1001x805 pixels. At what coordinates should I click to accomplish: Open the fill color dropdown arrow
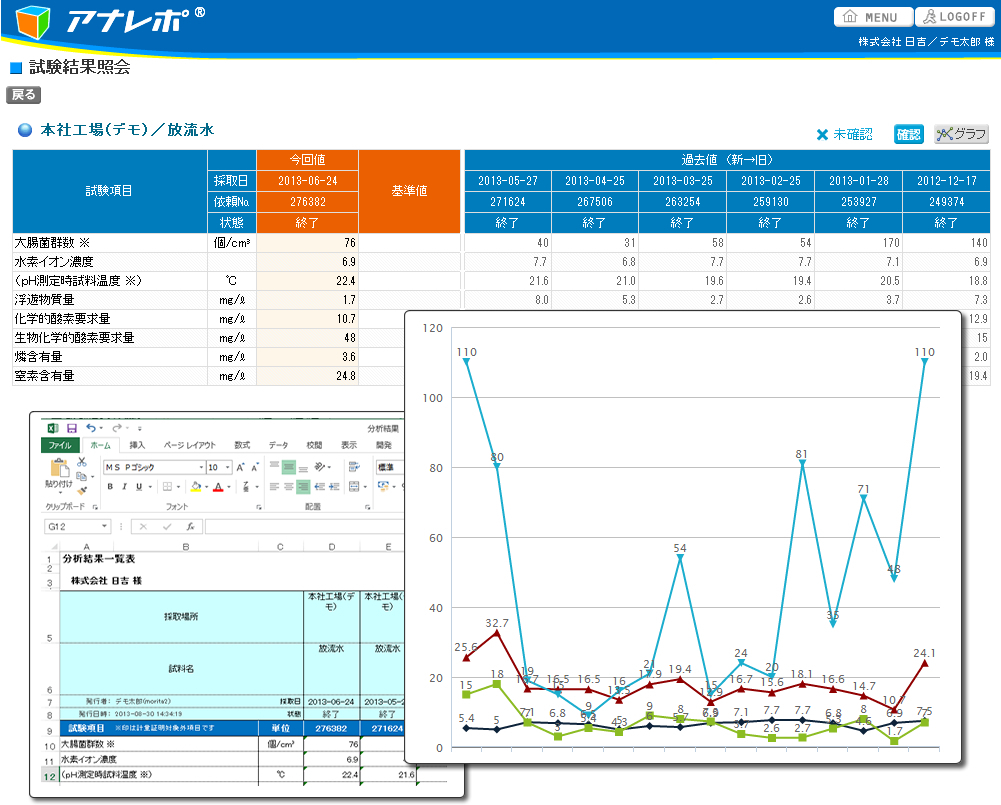206,487
